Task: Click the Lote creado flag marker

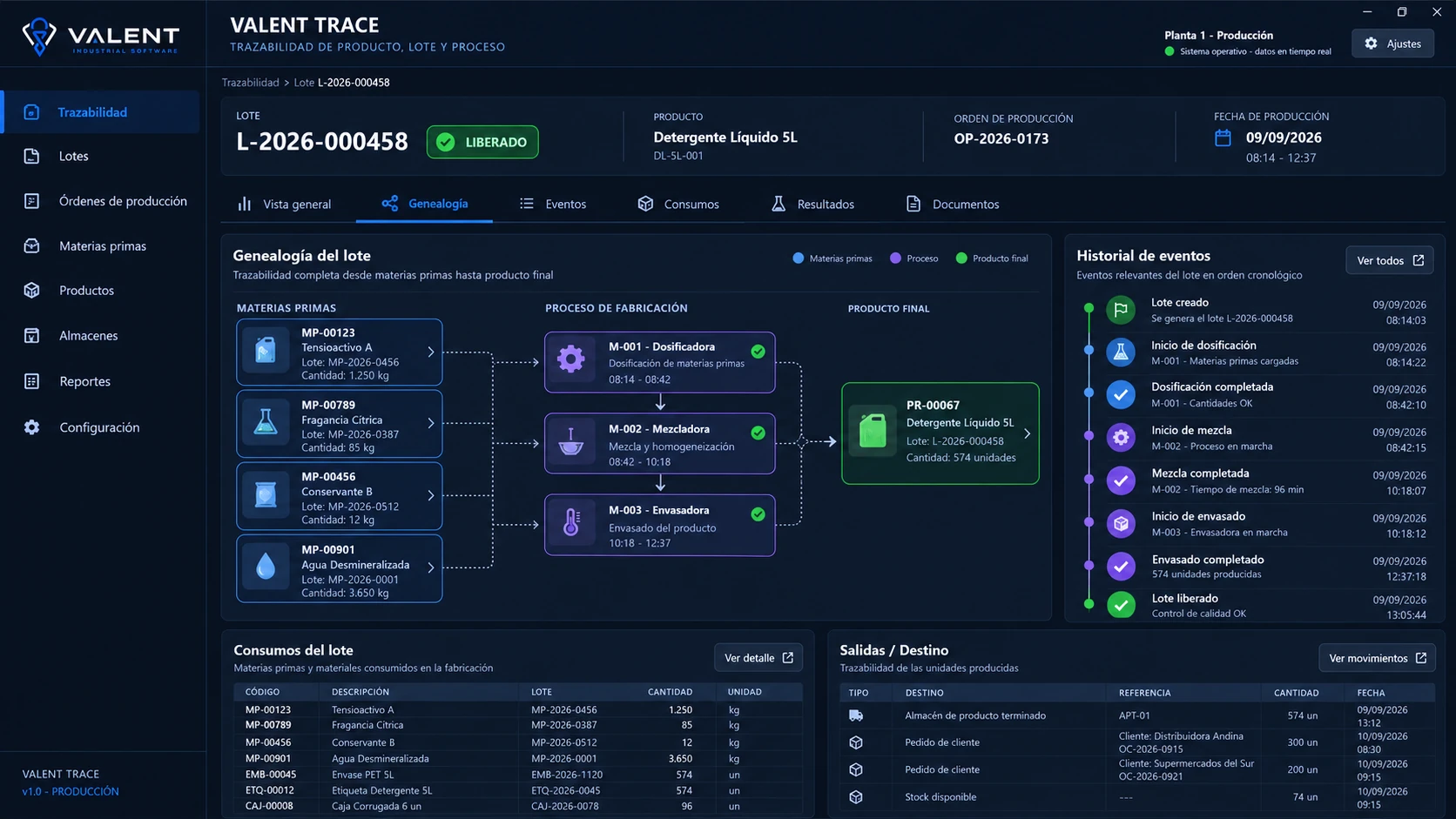Action: point(1121,310)
